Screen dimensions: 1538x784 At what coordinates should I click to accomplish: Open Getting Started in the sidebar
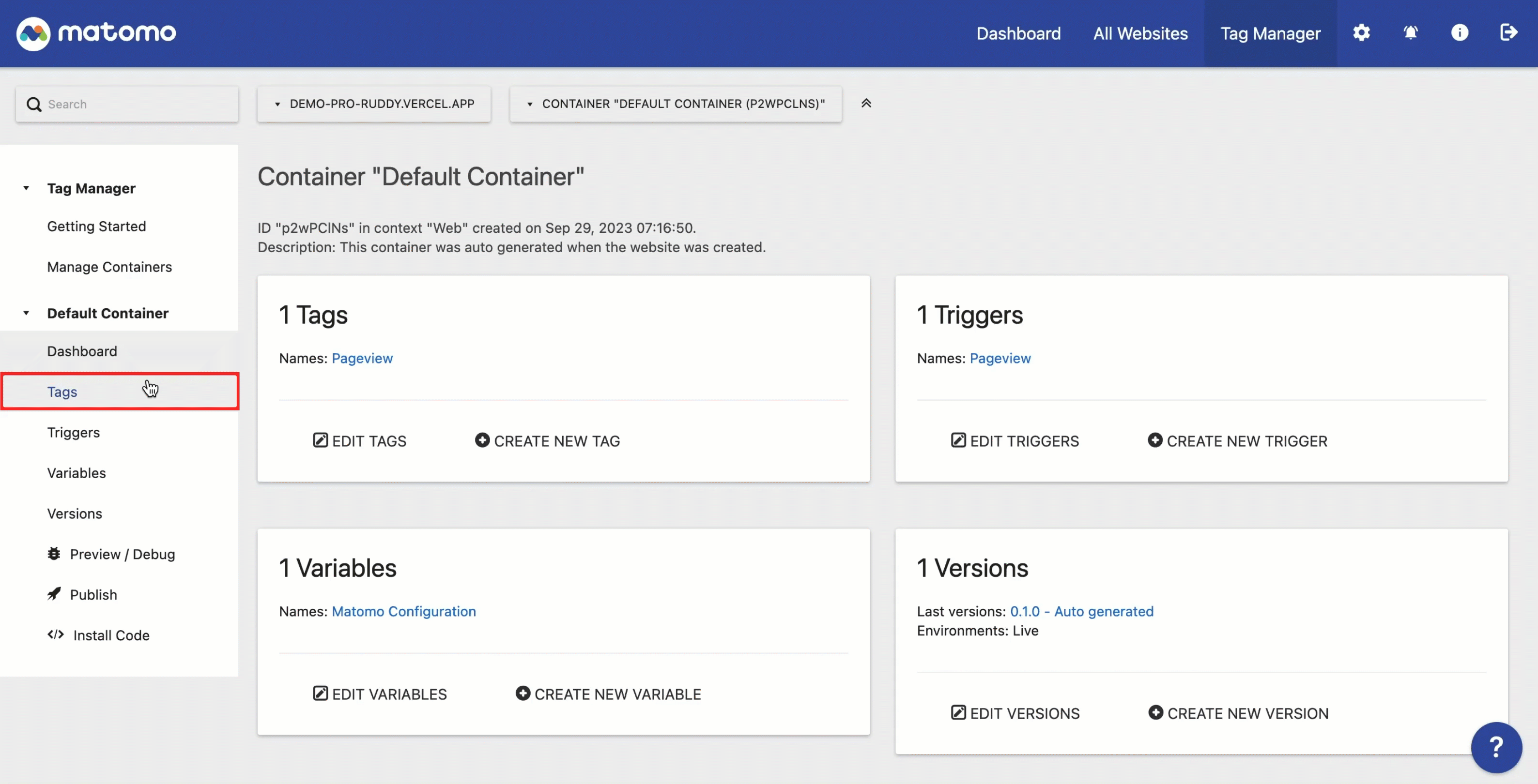(97, 226)
